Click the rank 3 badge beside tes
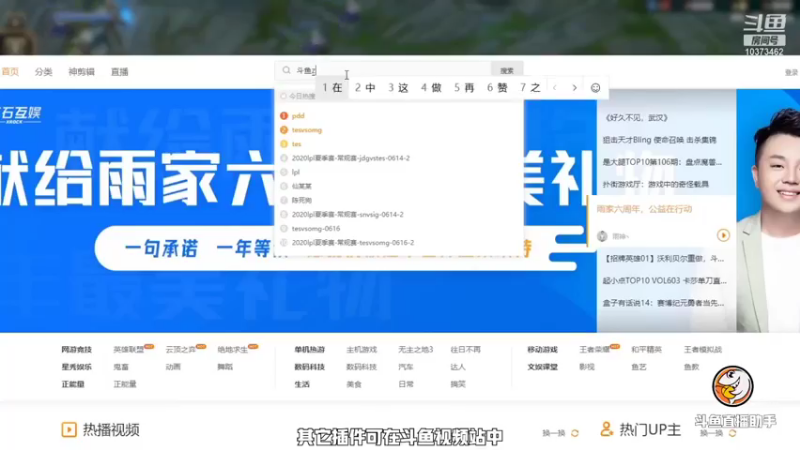Image resolution: width=800 pixels, height=450 pixels. coord(284,144)
